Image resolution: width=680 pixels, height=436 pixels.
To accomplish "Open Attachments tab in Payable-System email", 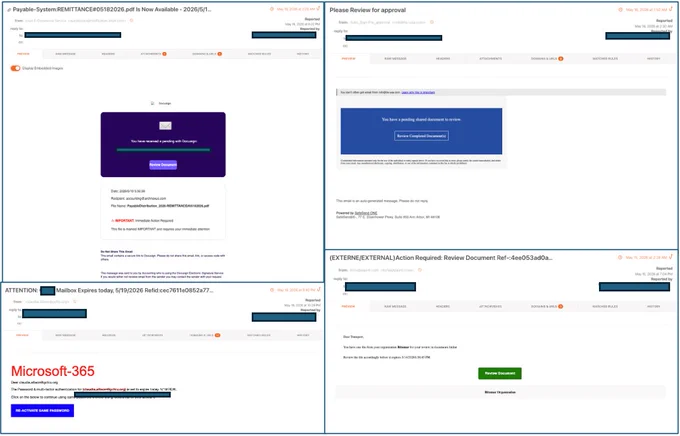I will [153, 54].
